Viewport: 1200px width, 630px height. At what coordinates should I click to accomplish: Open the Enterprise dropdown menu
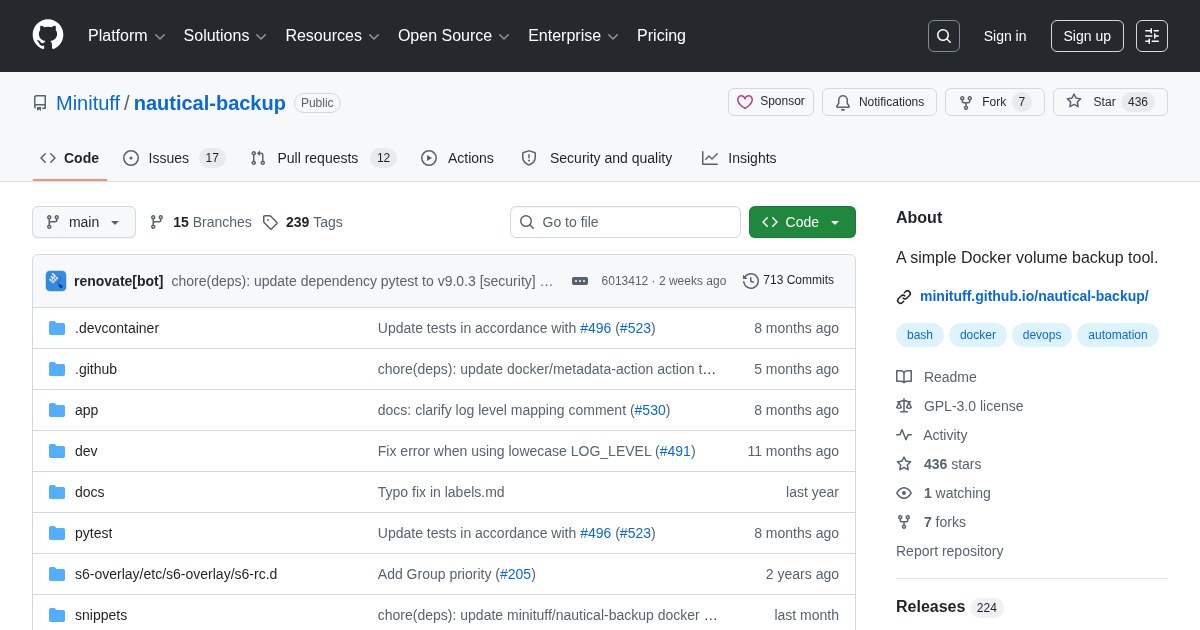pos(573,36)
